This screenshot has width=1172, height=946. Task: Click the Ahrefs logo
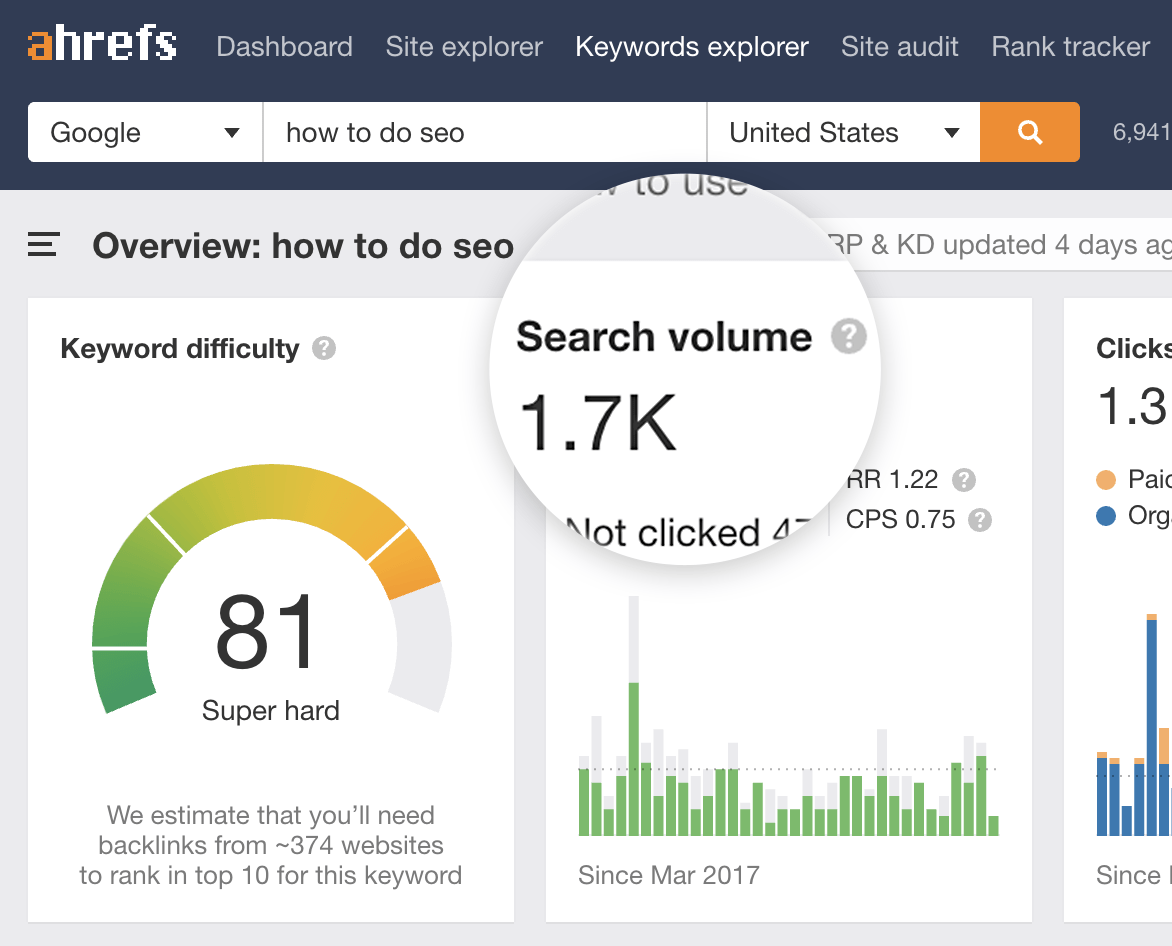102,45
